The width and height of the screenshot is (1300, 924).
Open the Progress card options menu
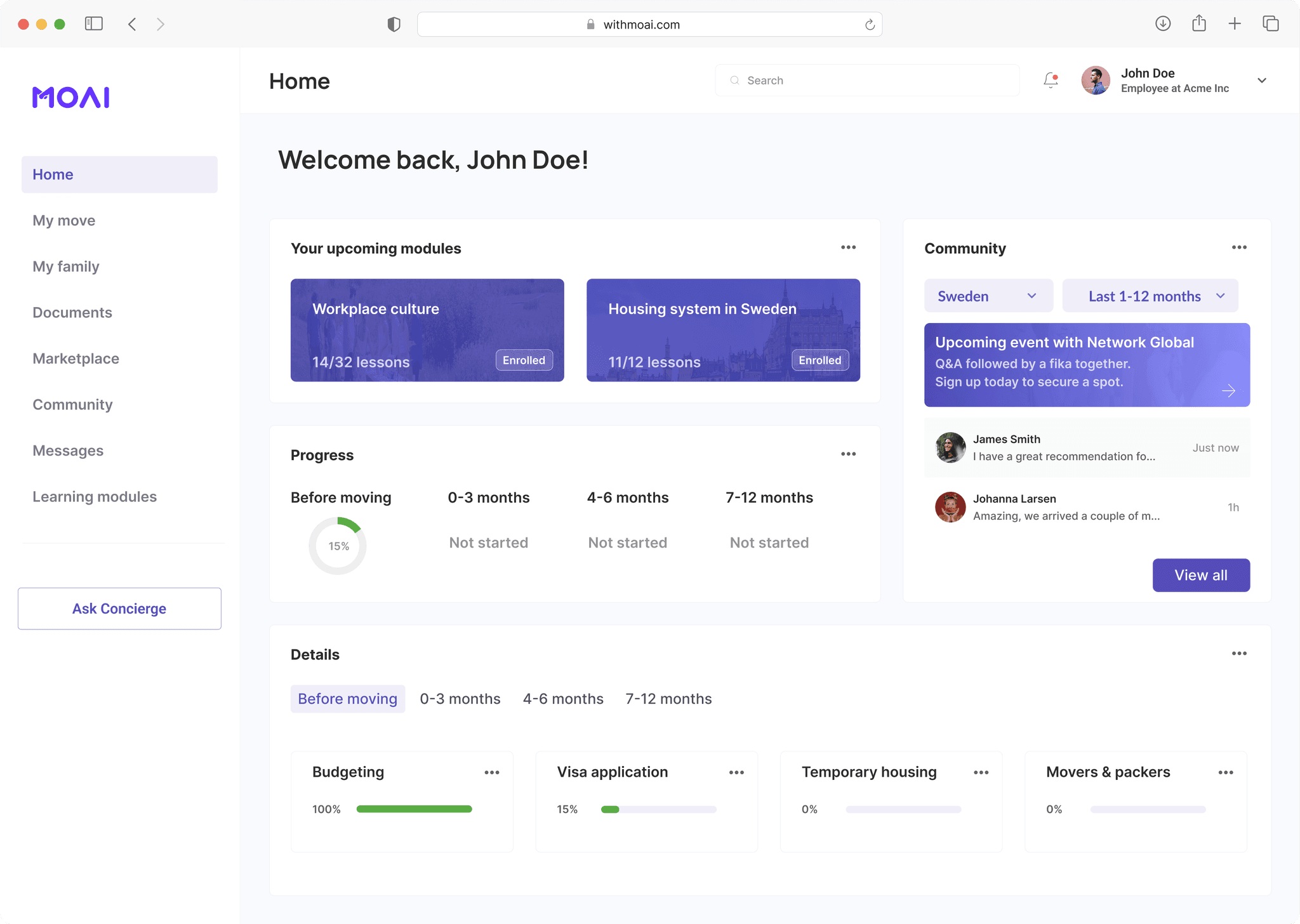click(x=848, y=454)
